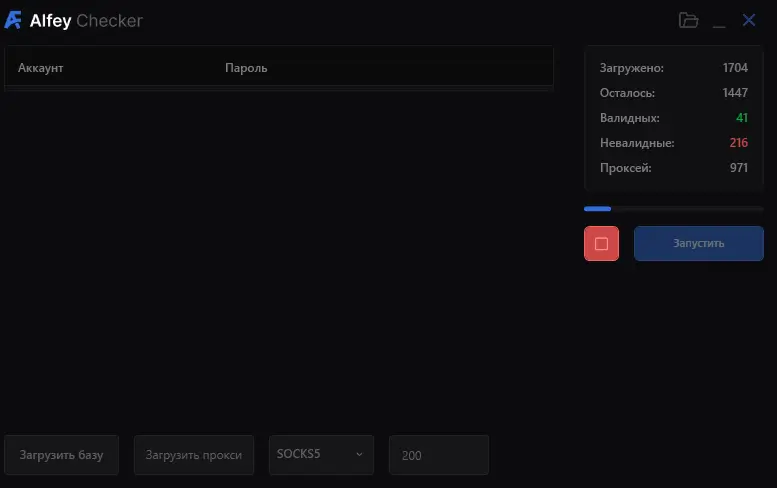Image resolution: width=777 pixels, height=488 pixels.
Task: Click the red Невалидные count 216
Action: click(x=738, y=143)
